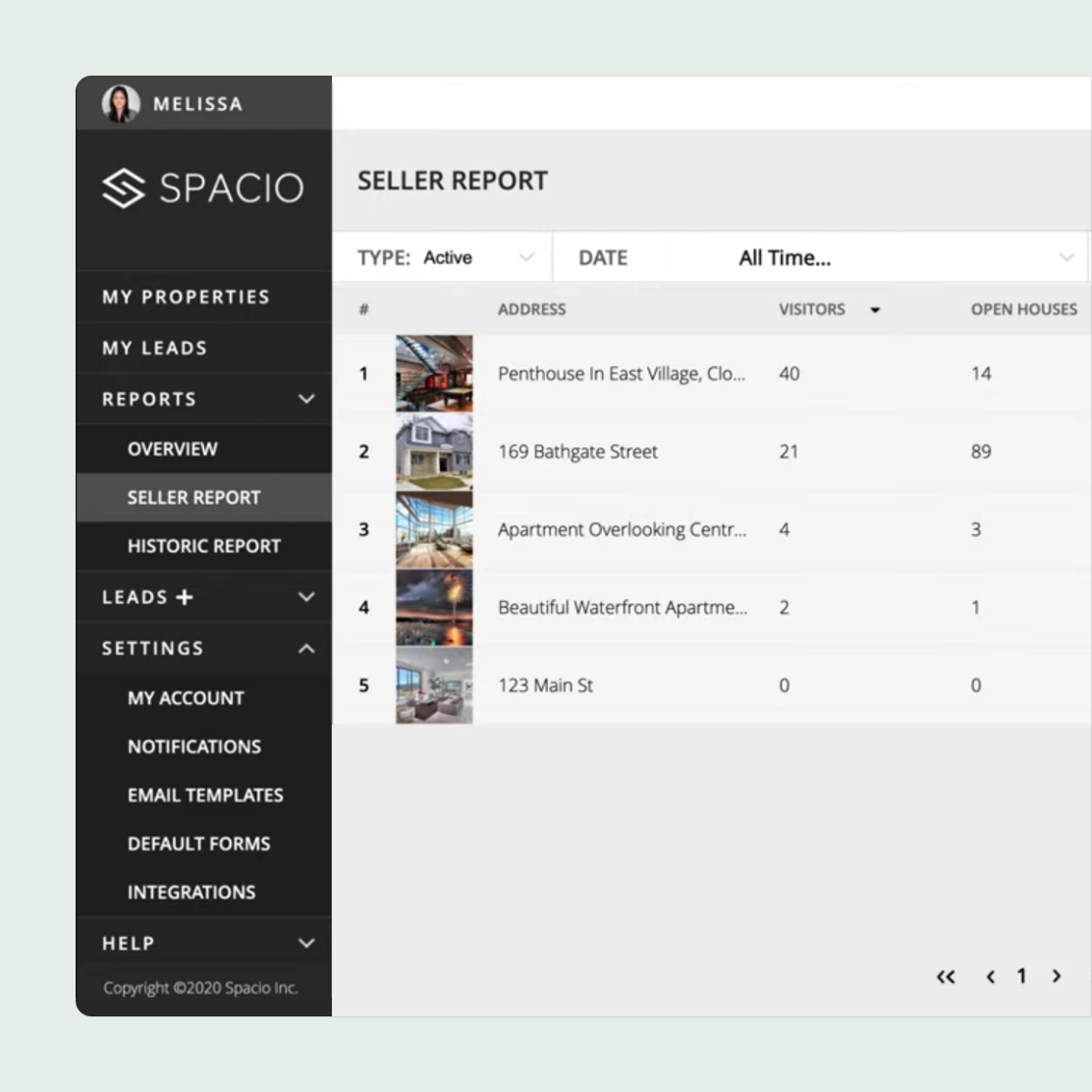The height and width of the screenshot is (1092, 1092).
Task: Expand the Help section chevron
Action: tap(306, 943)
